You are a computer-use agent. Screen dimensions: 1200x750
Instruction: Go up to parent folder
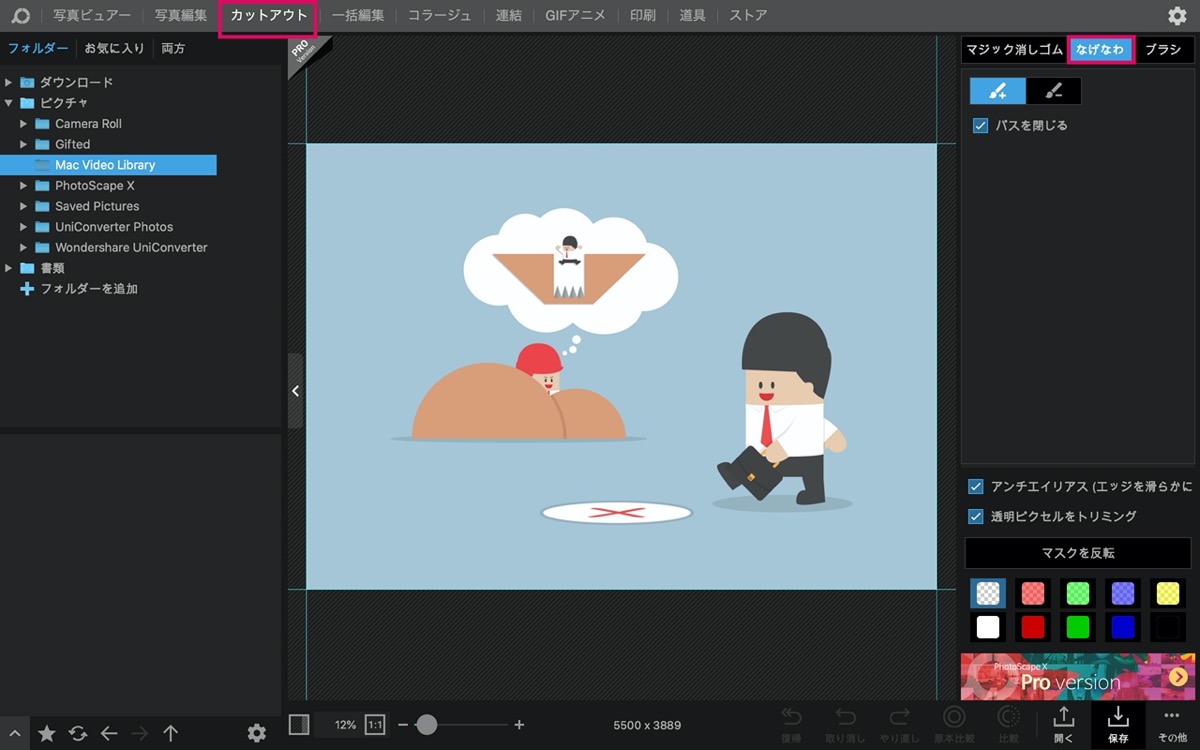pos(171,733)
